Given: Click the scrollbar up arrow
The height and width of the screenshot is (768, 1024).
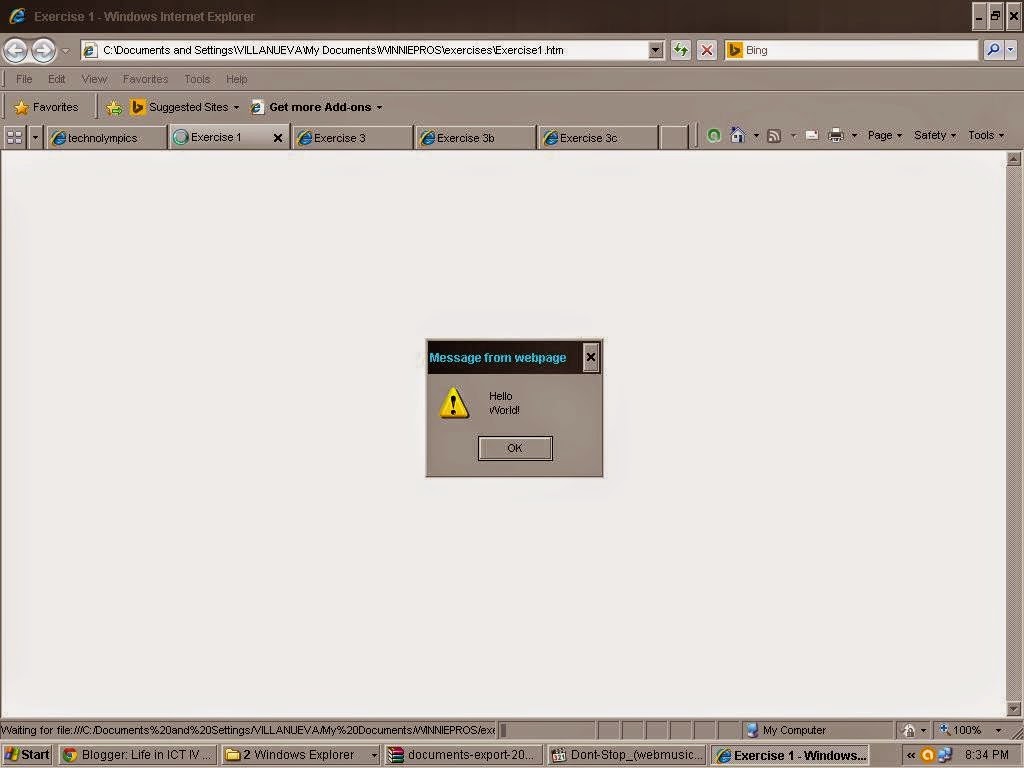Looking at the screenshot, I should (1014, 158).
